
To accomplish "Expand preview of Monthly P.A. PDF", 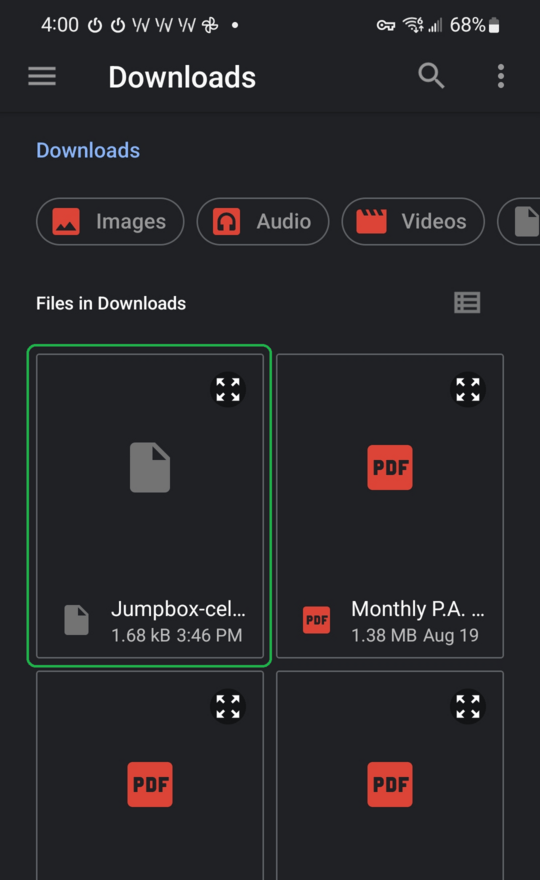I will tap(468, 389).
